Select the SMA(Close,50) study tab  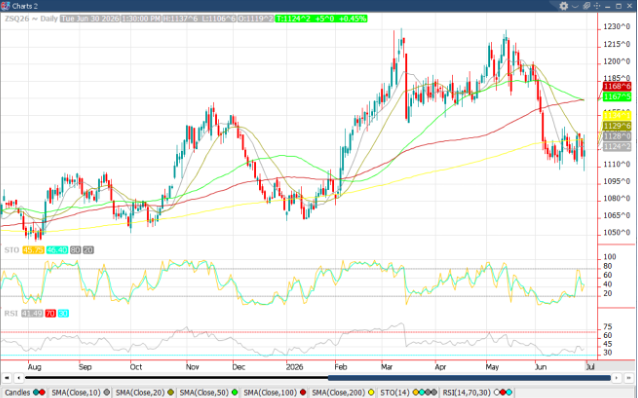(x=209, y=392)
